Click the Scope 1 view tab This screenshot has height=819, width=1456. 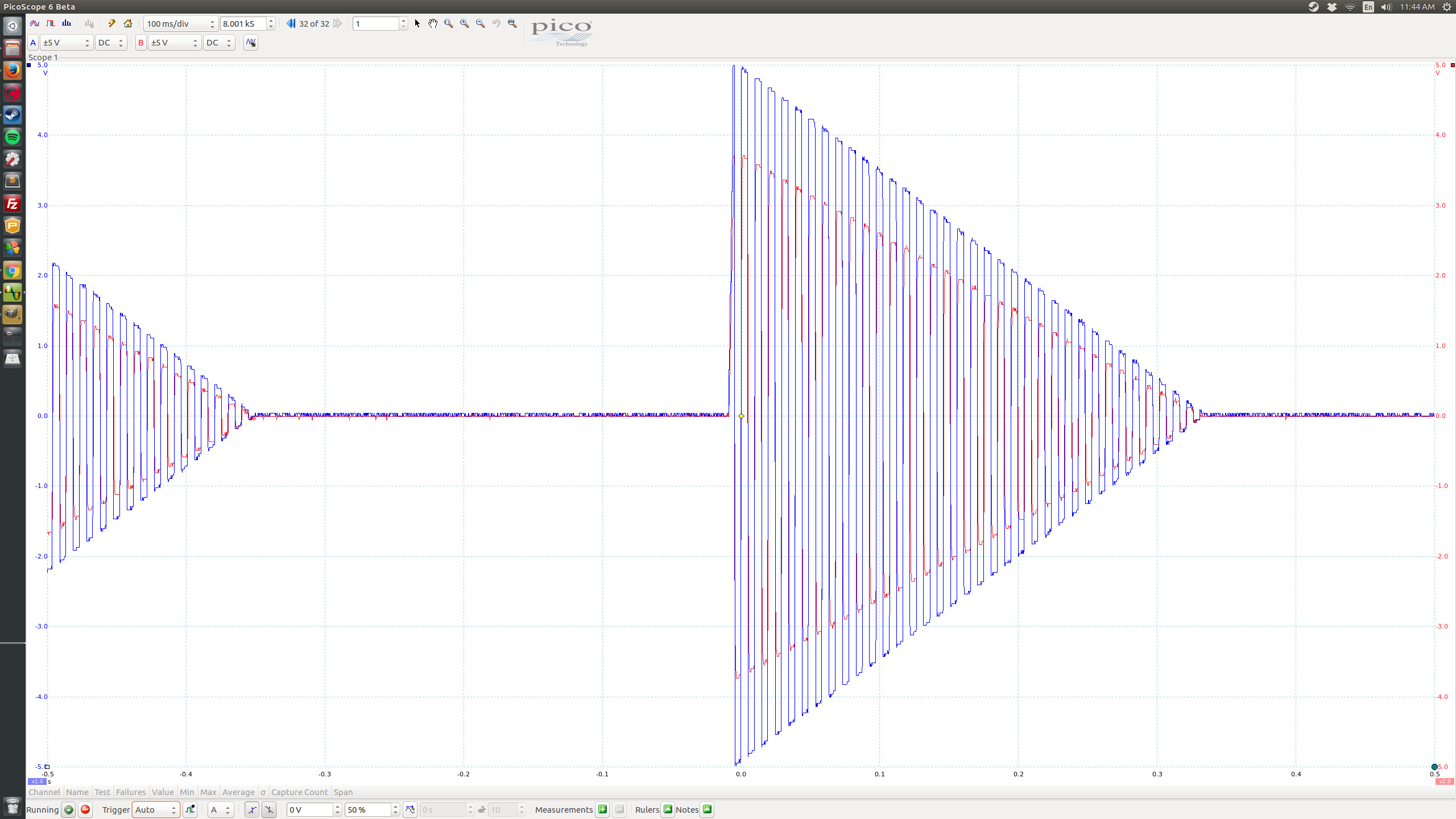pos(43,57)
